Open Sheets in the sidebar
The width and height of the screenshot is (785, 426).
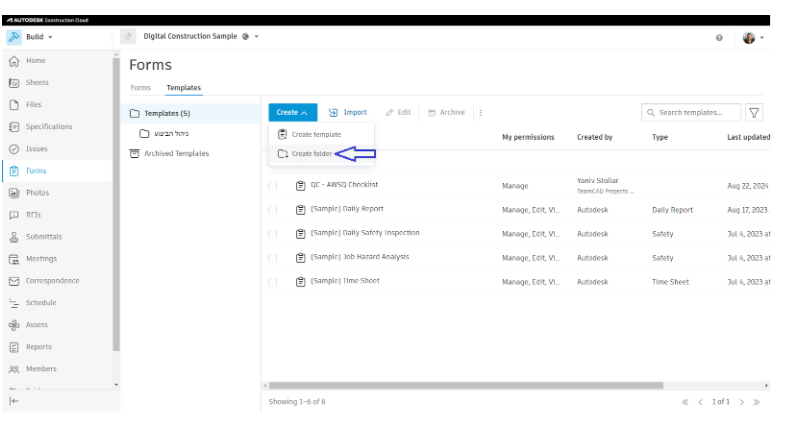[37, 83]
